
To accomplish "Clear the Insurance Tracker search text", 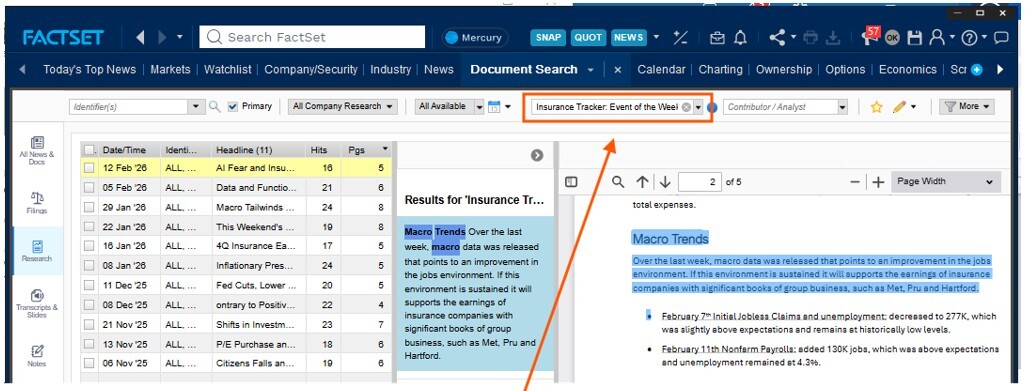I will [686, 107].
